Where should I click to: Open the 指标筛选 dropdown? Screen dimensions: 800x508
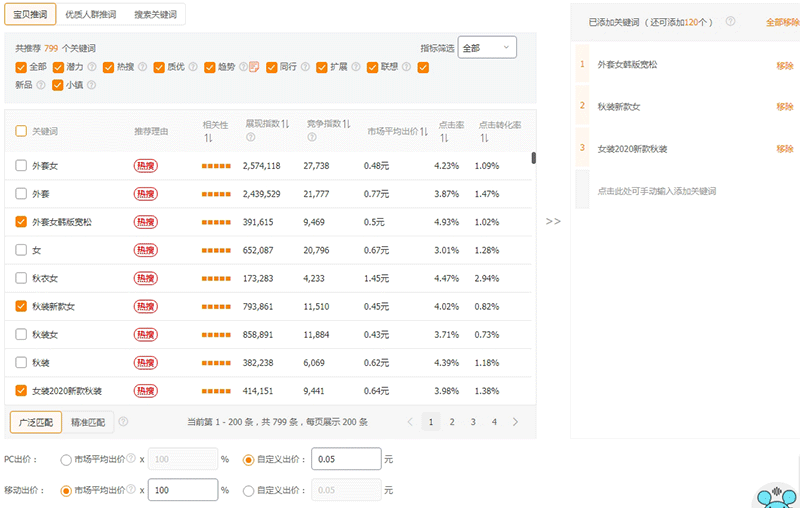tap(486, 48)
